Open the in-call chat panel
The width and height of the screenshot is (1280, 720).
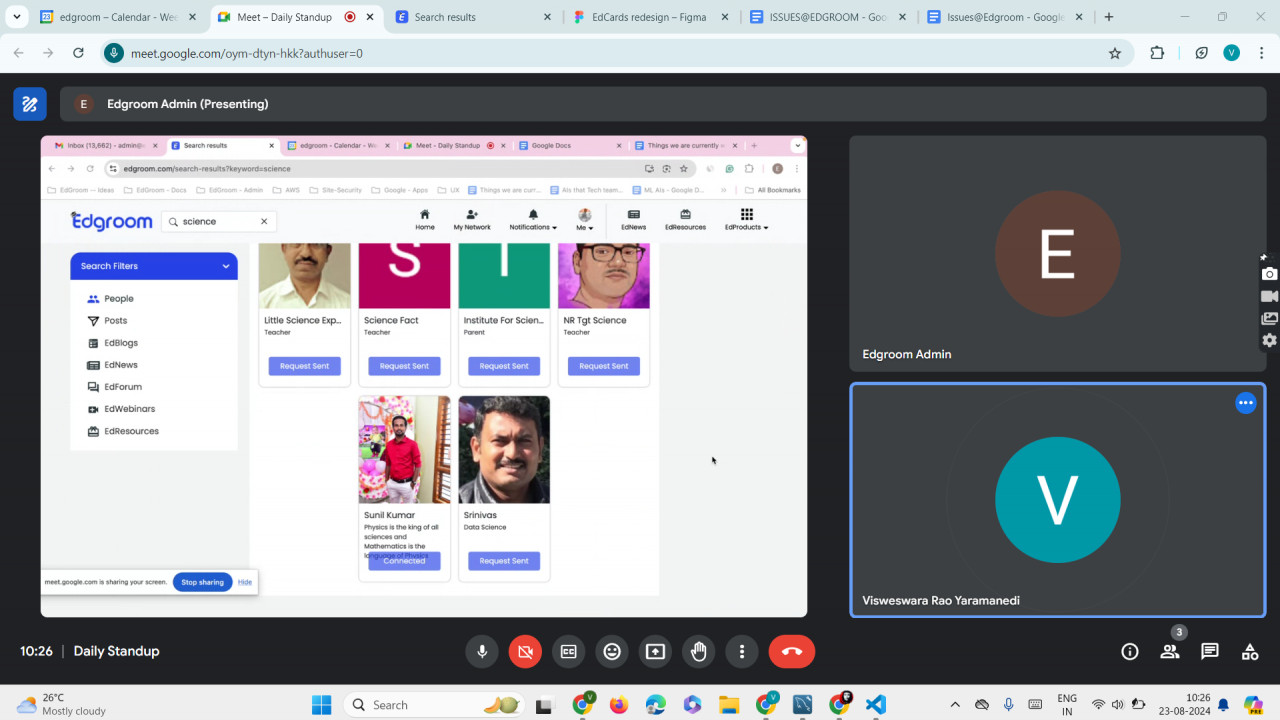click(1210, 652)
